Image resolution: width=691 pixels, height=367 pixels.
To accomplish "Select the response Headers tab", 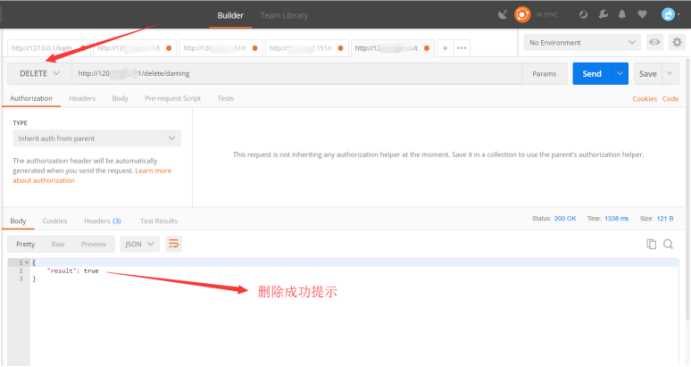I will 102,221.
